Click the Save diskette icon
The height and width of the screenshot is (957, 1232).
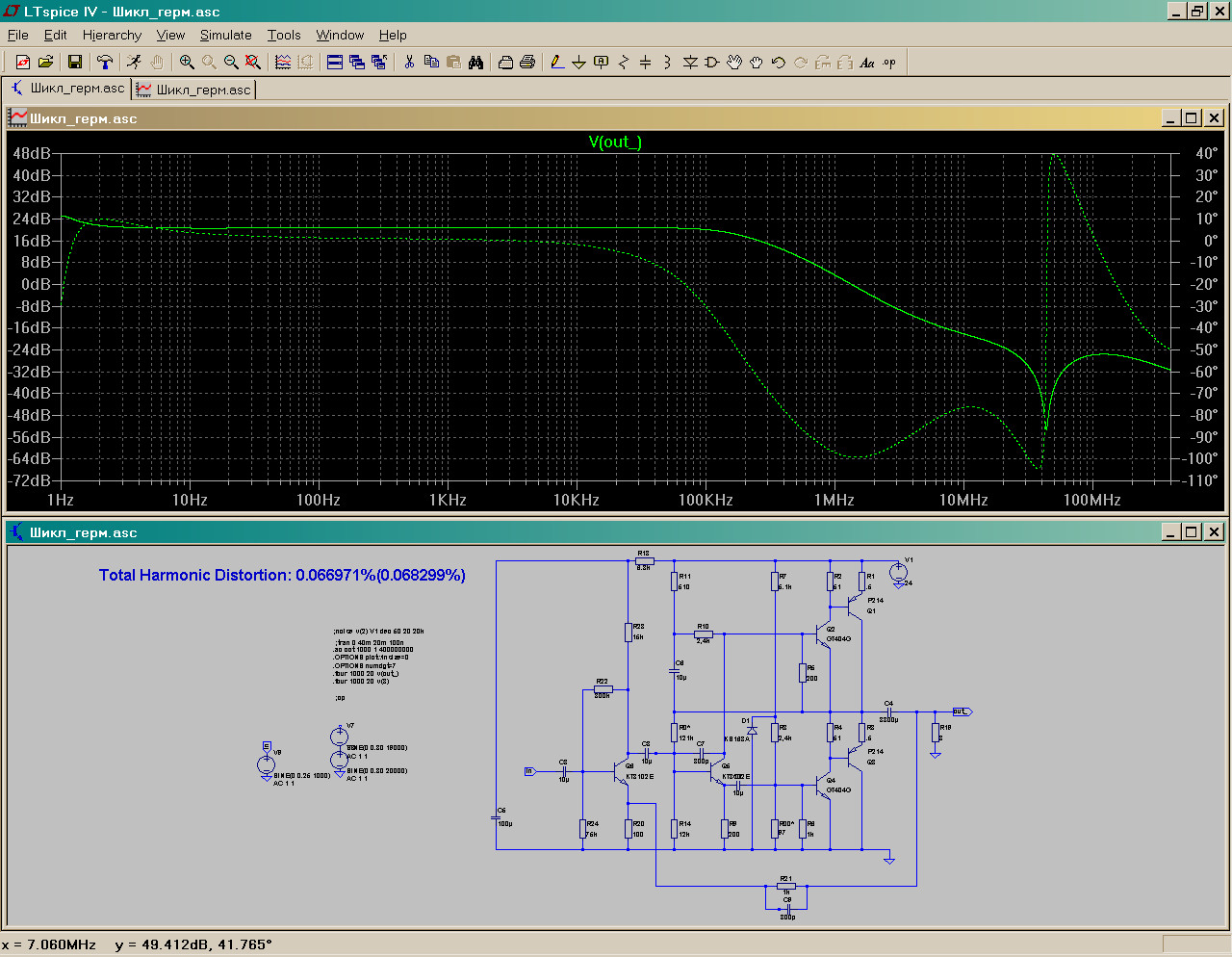74,63
